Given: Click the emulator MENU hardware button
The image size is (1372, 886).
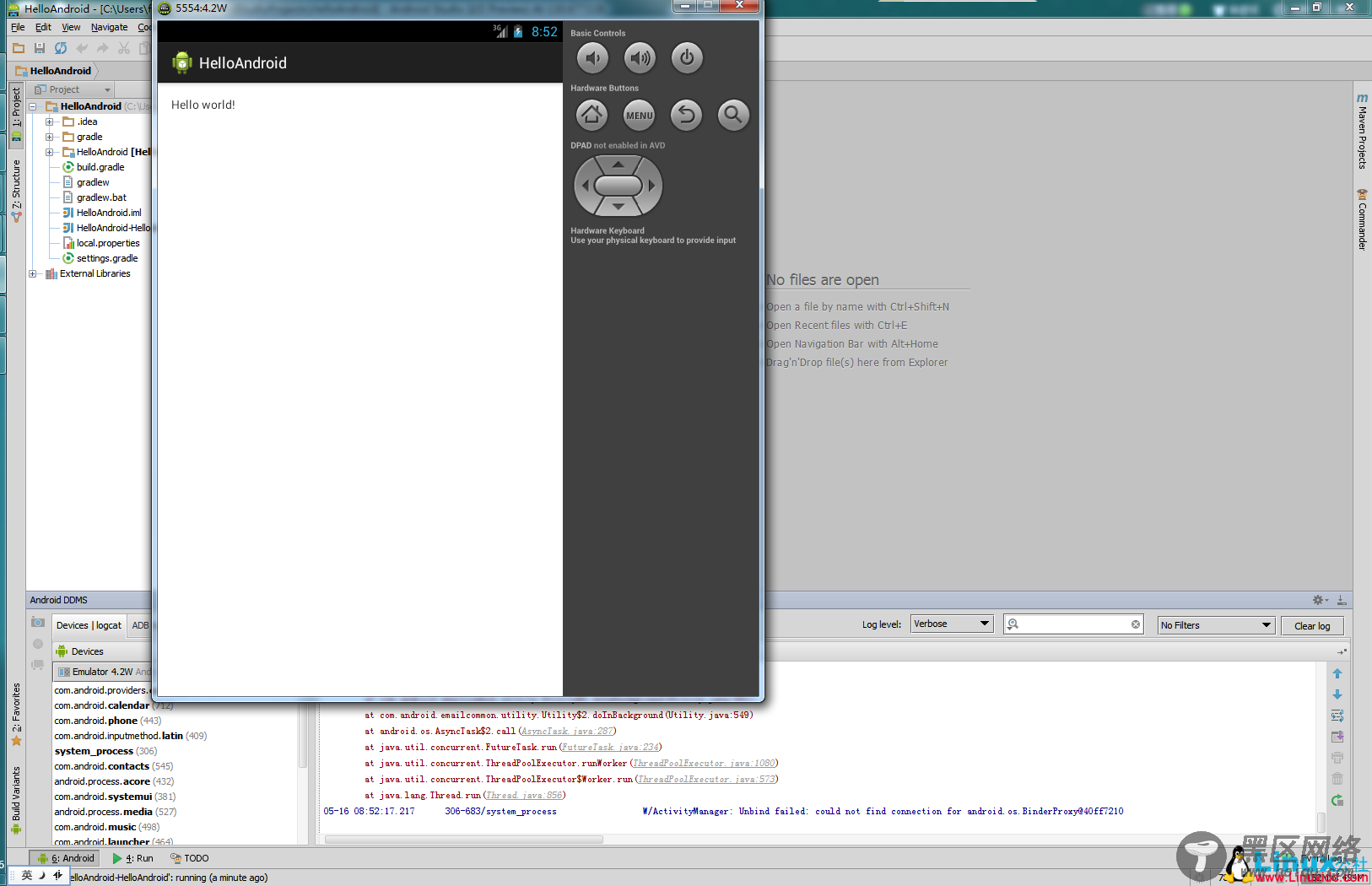Looking at the screenshot, I should [639, 115].
